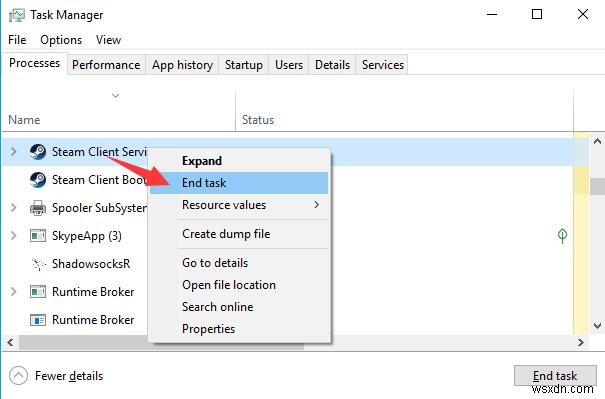Click the green leaf status icon for SkypeApp
The image size is (605, 399).
(x=562, y=236)
